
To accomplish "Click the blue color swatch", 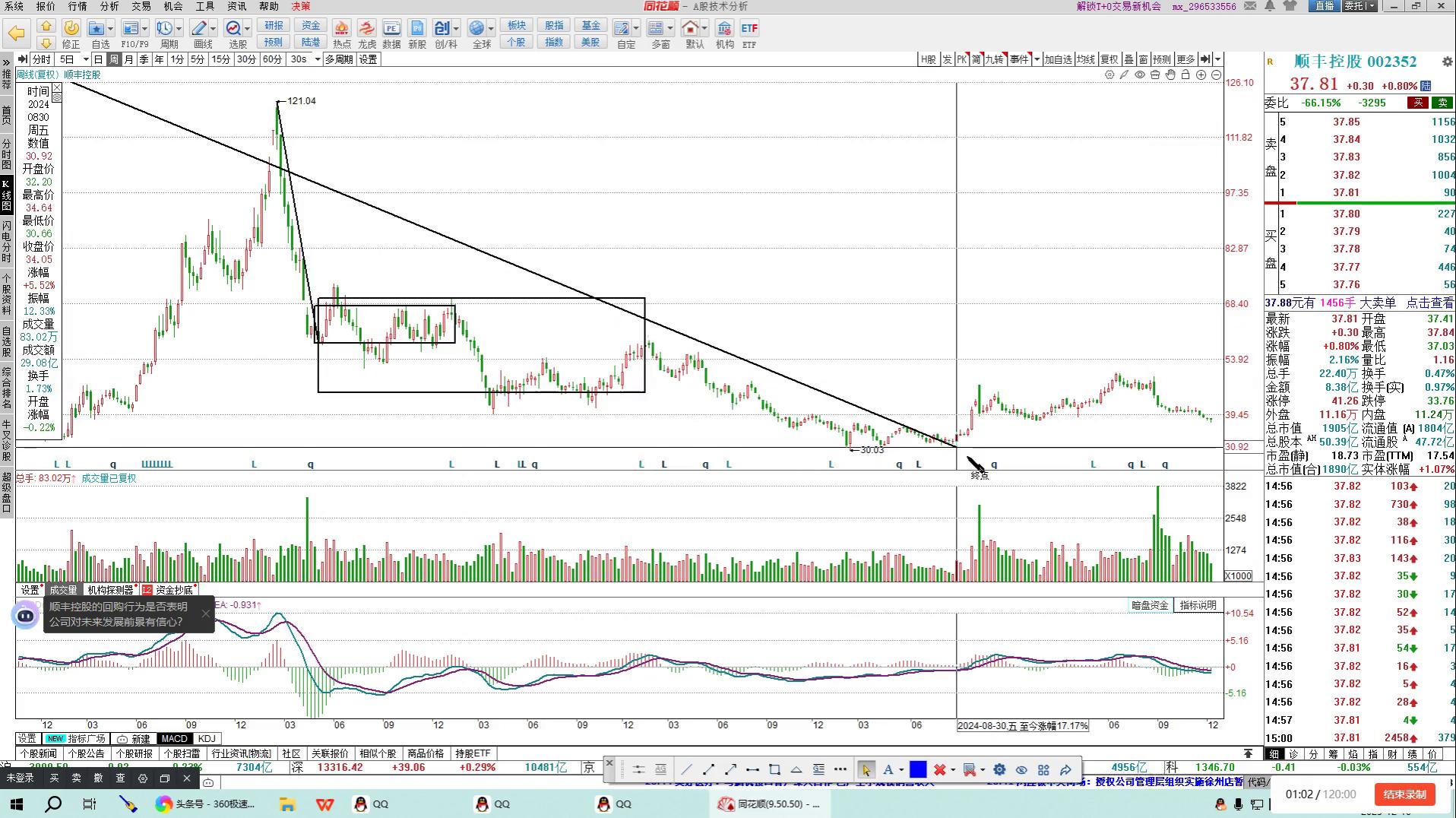I will point(918,769).
